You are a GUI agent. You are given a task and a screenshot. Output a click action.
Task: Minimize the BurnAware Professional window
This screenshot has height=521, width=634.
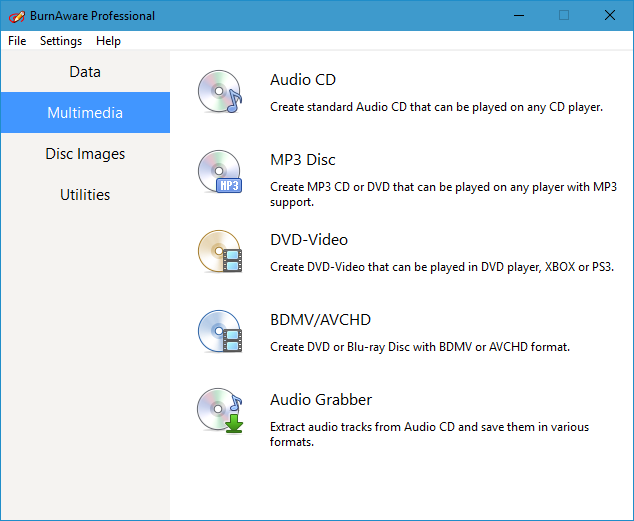(519, 16)
